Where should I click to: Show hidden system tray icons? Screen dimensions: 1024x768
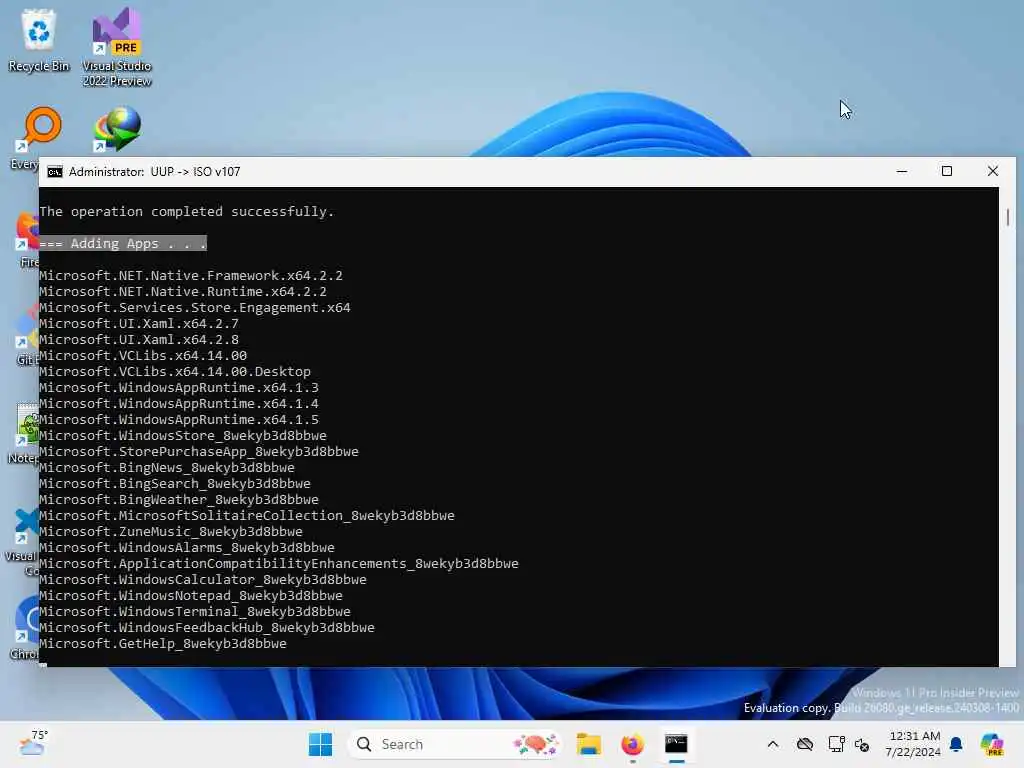click(x=773, y=744)
